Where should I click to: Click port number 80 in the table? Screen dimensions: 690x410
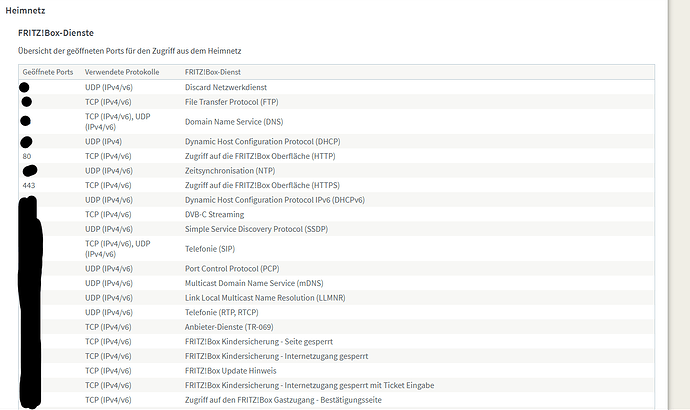27,156
